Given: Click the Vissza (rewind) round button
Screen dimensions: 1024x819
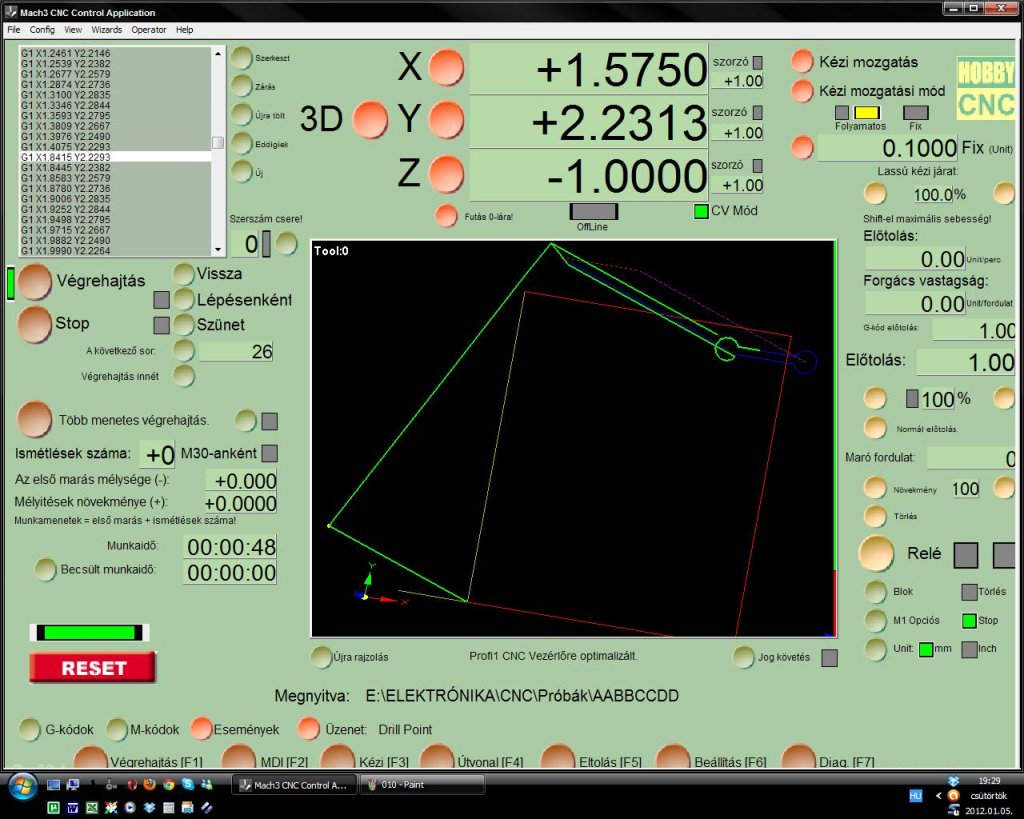Looking at the screenshot, I should pyautogui.click(x=184, y=274).
